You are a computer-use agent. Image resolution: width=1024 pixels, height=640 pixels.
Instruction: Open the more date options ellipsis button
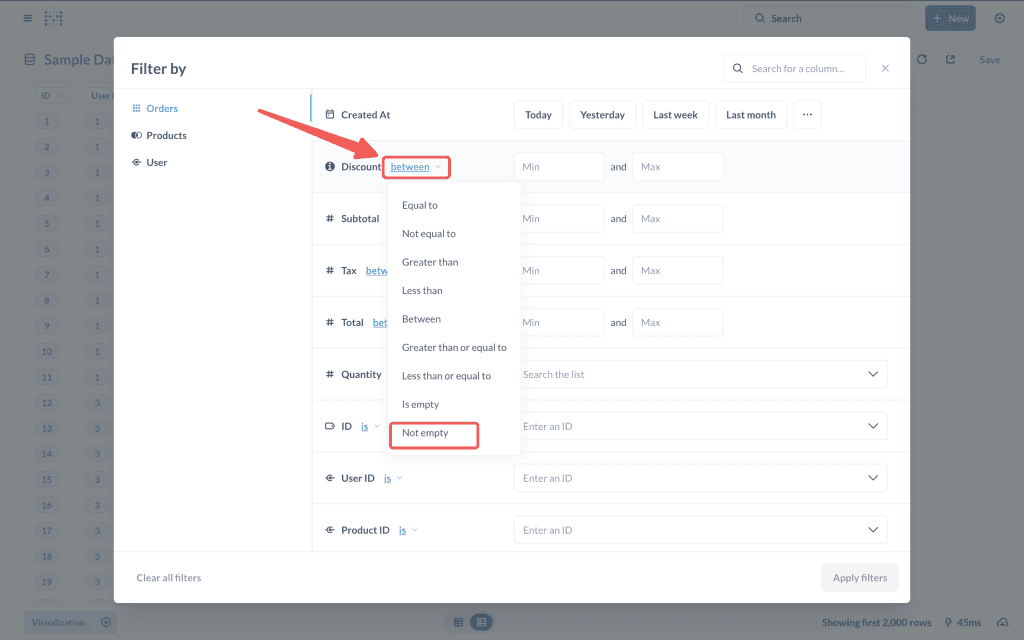[807, 115]
